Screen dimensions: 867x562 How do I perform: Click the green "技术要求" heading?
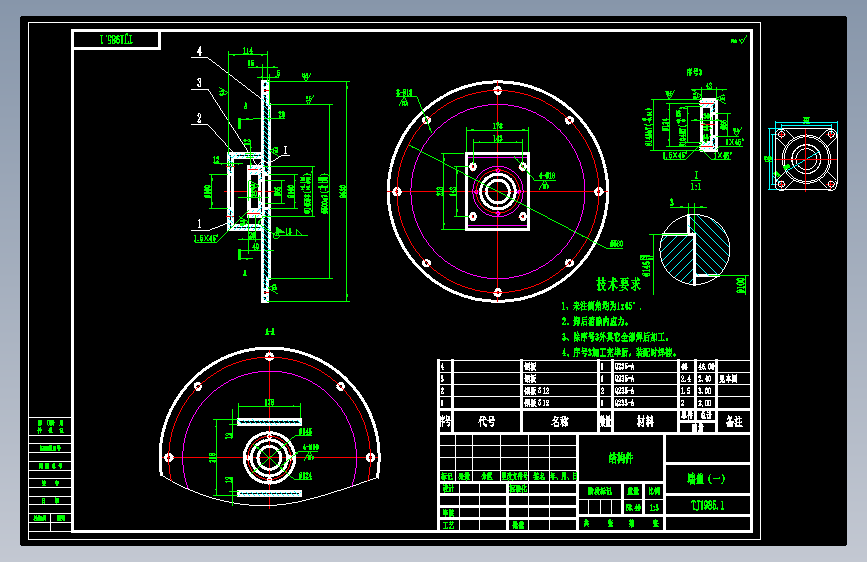coord(618,284)
